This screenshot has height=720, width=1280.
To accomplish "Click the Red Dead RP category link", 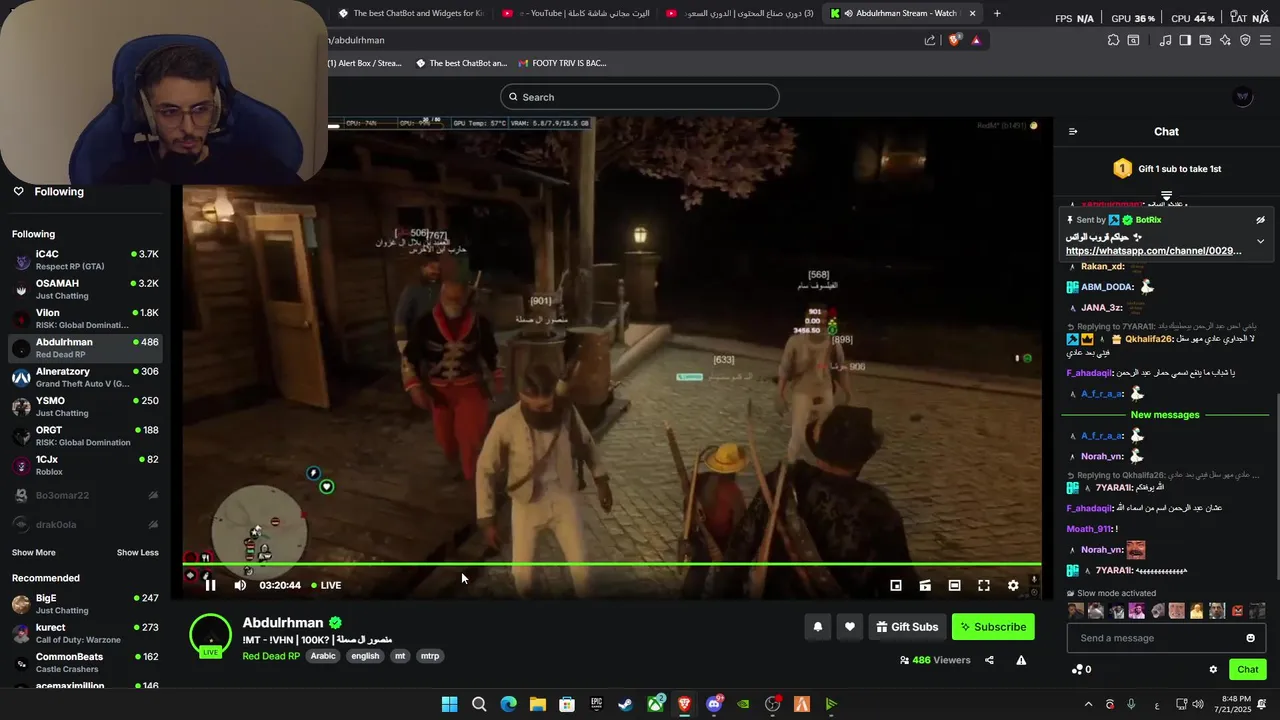I will (271, 656).
